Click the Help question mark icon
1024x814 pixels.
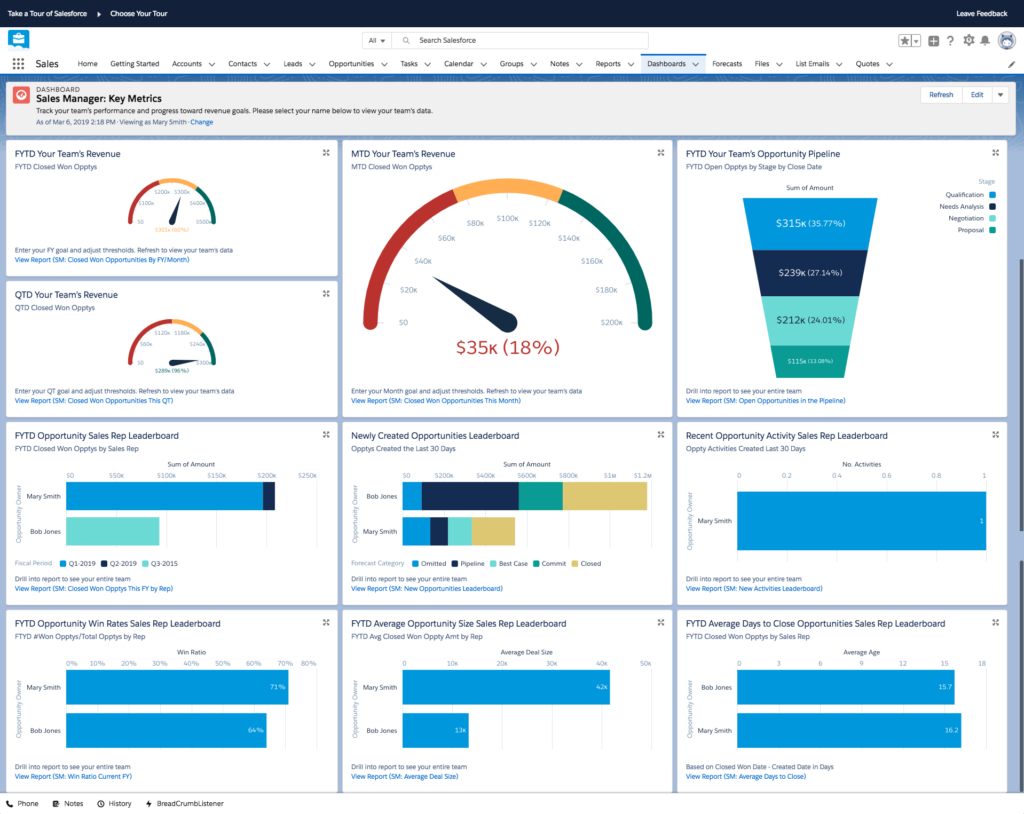click(x=950, y=40)
